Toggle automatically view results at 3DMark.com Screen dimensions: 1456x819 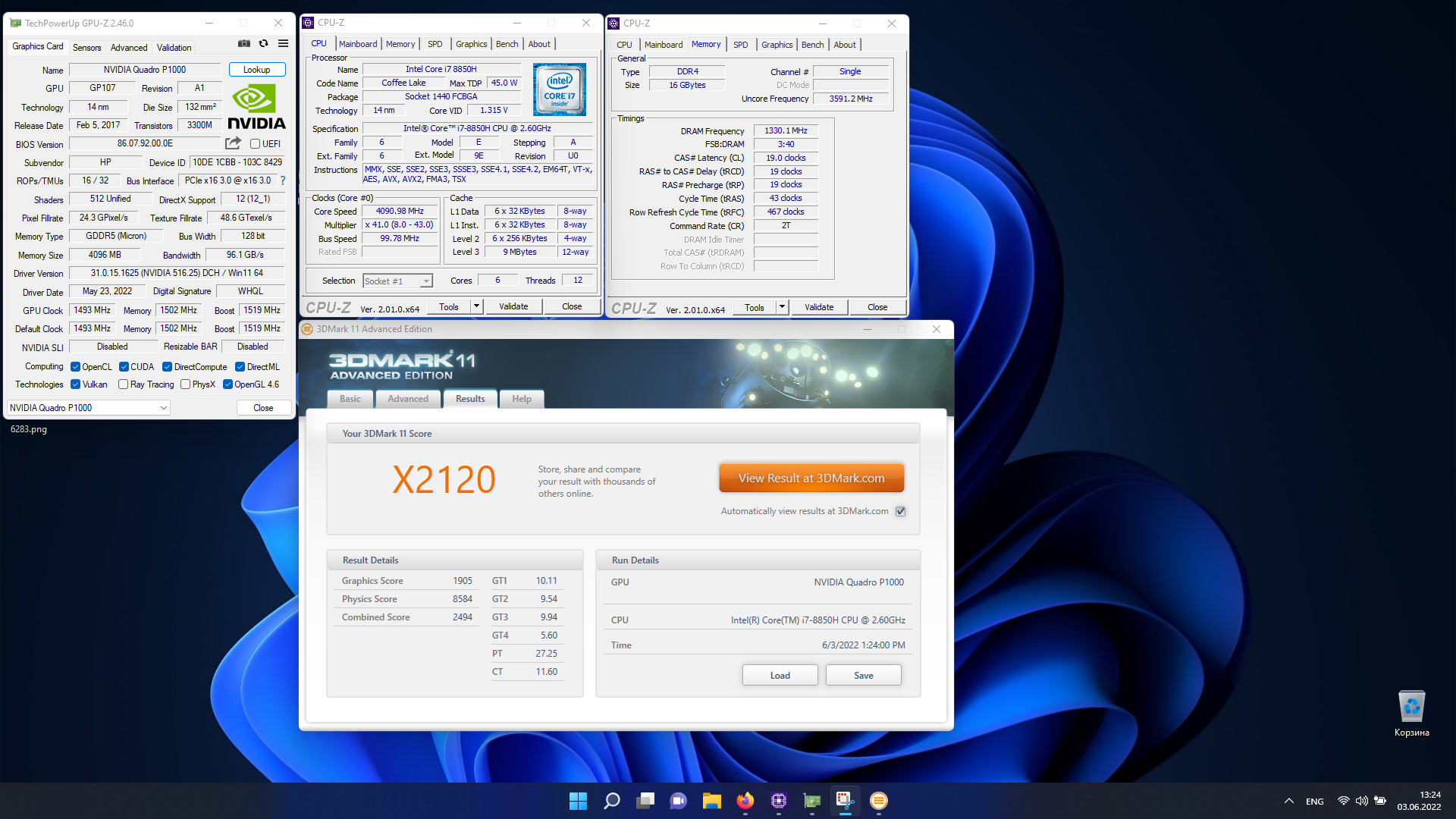(x=901, y=511)
